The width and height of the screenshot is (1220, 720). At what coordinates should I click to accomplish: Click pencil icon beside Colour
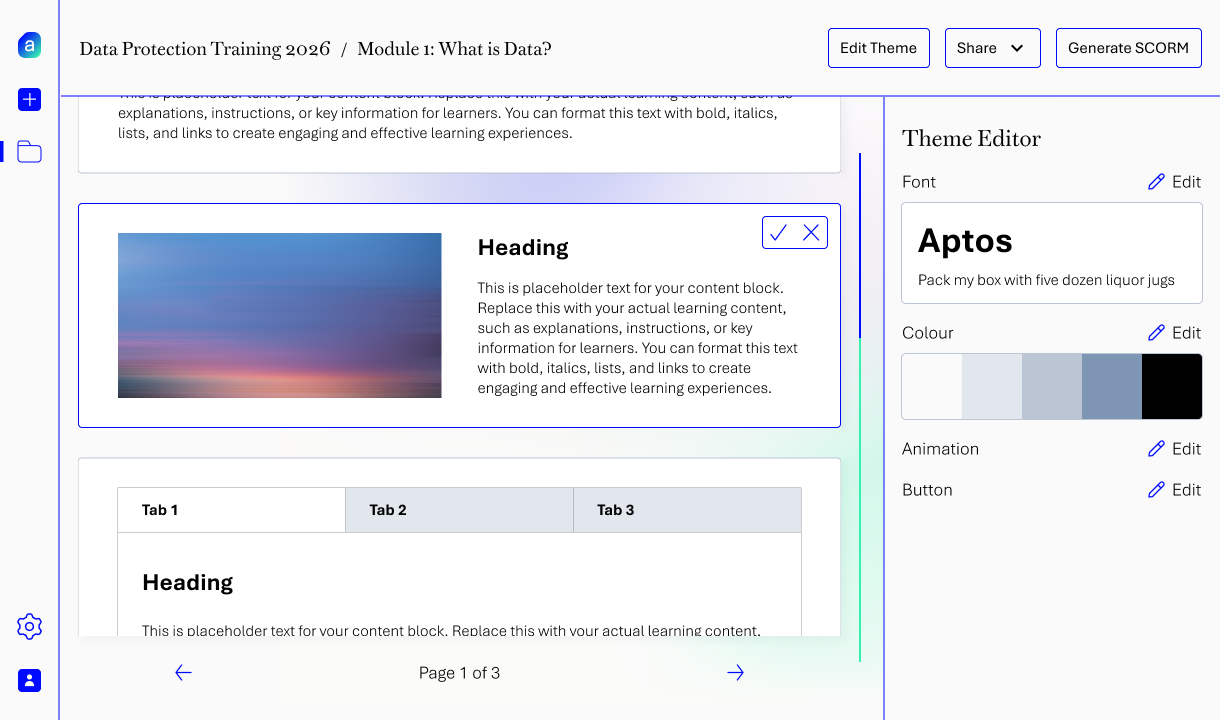(1156, 333)
